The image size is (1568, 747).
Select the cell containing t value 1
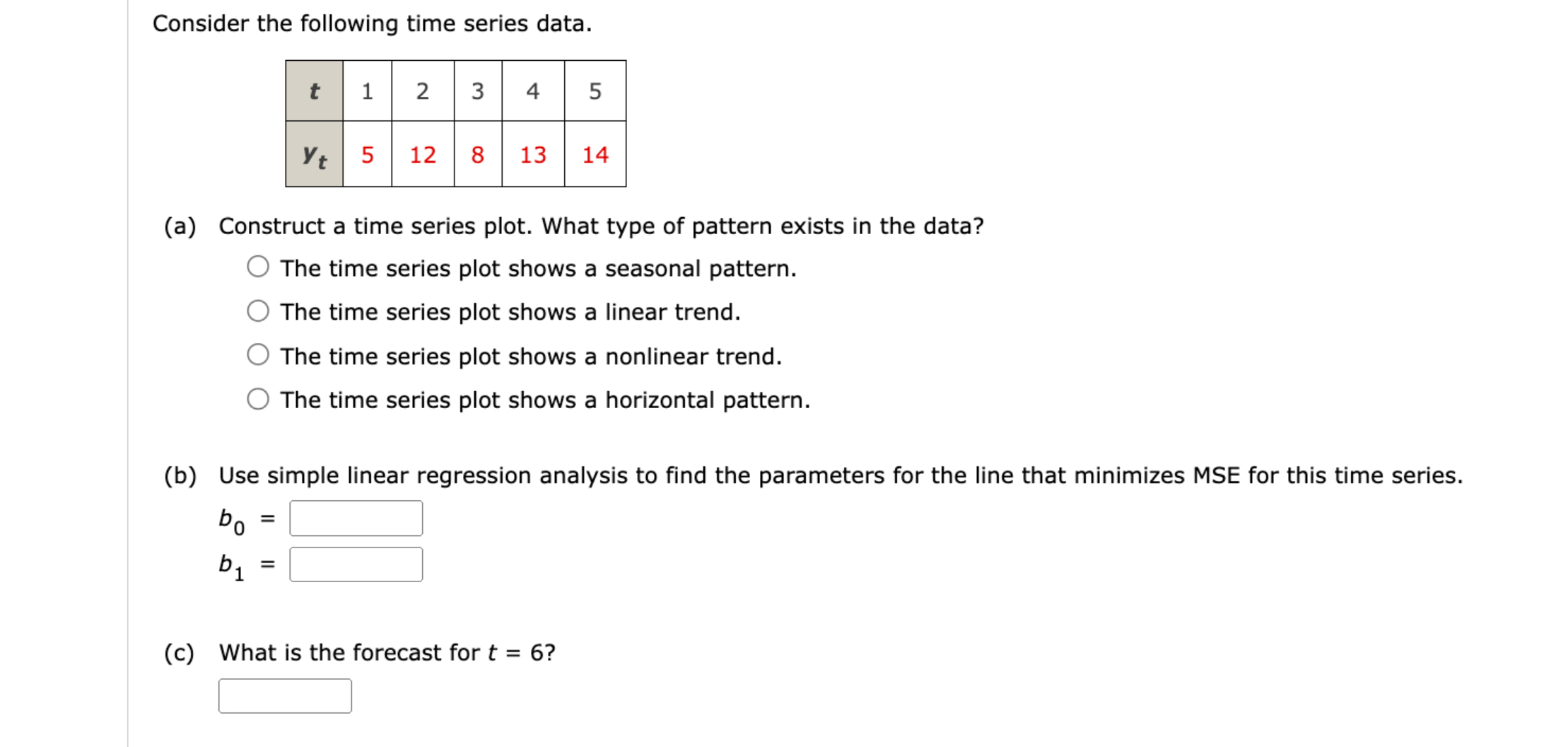tap(367, 91)
